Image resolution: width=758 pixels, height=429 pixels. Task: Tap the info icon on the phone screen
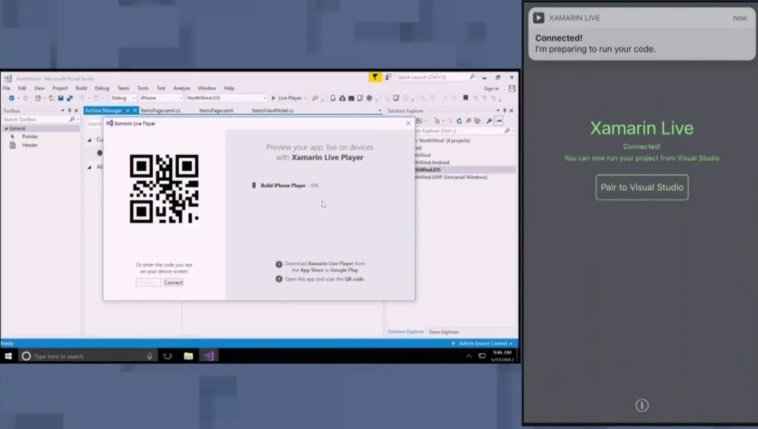642,405
